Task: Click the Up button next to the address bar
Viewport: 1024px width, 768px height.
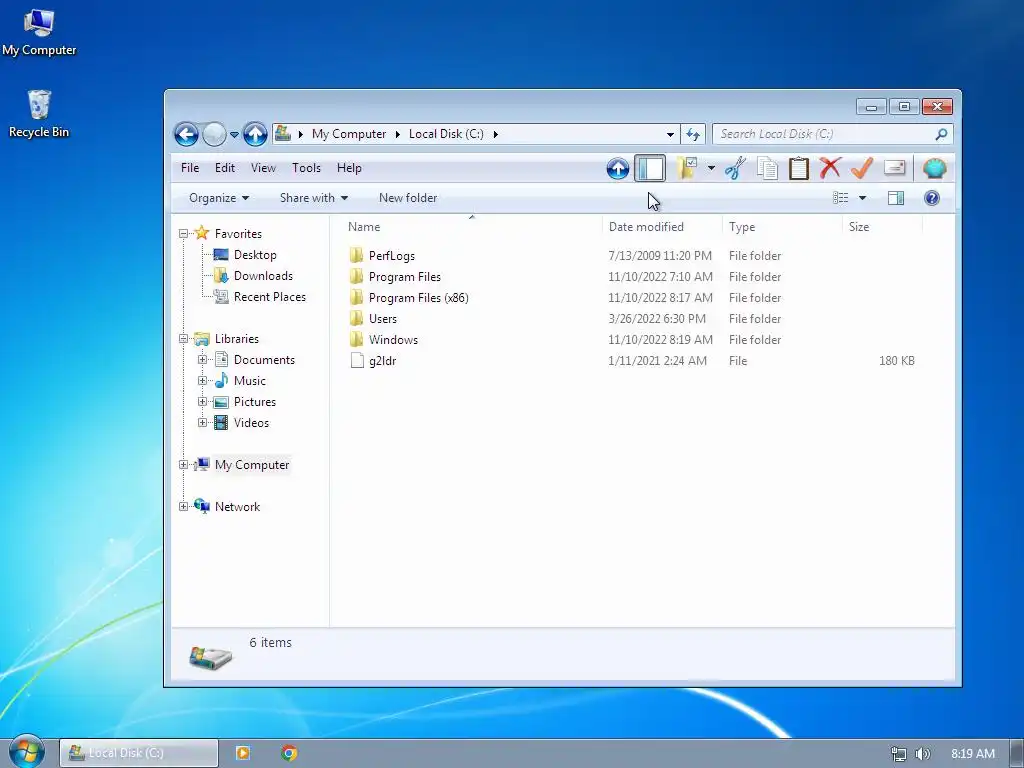Action: pyautogui.click(x=255, y=135)
